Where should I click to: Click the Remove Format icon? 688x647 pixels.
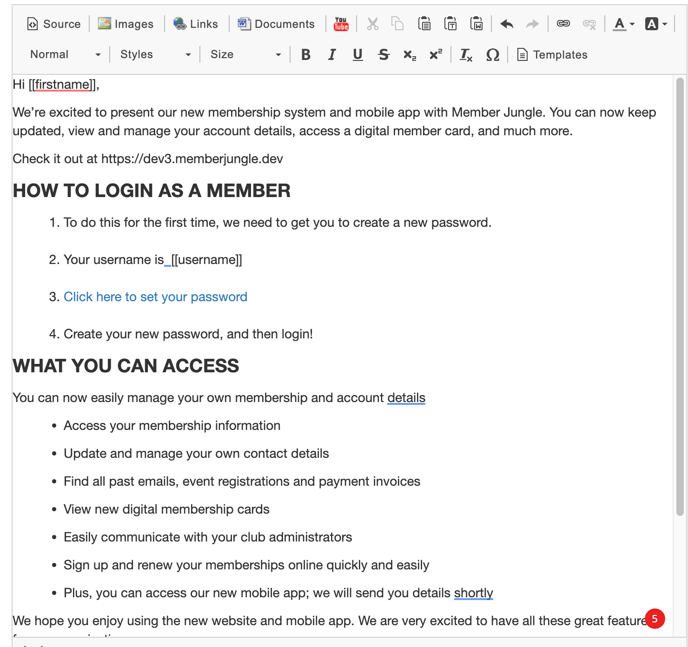tap(466, 54)
